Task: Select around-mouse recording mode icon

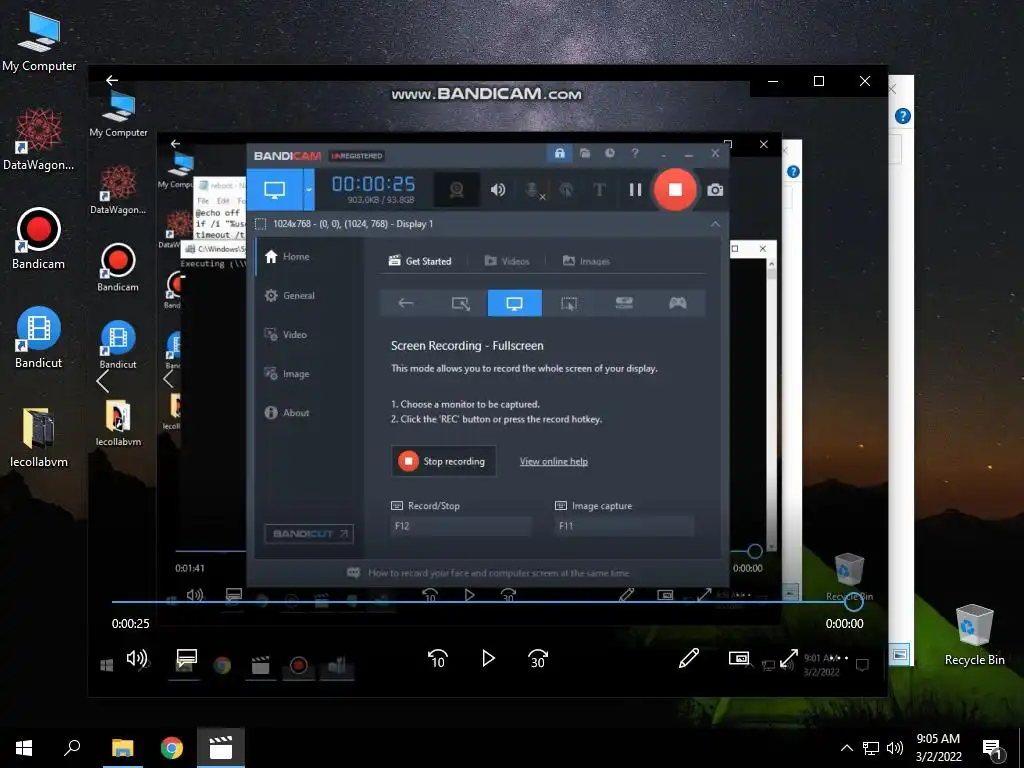Action: 569,303
